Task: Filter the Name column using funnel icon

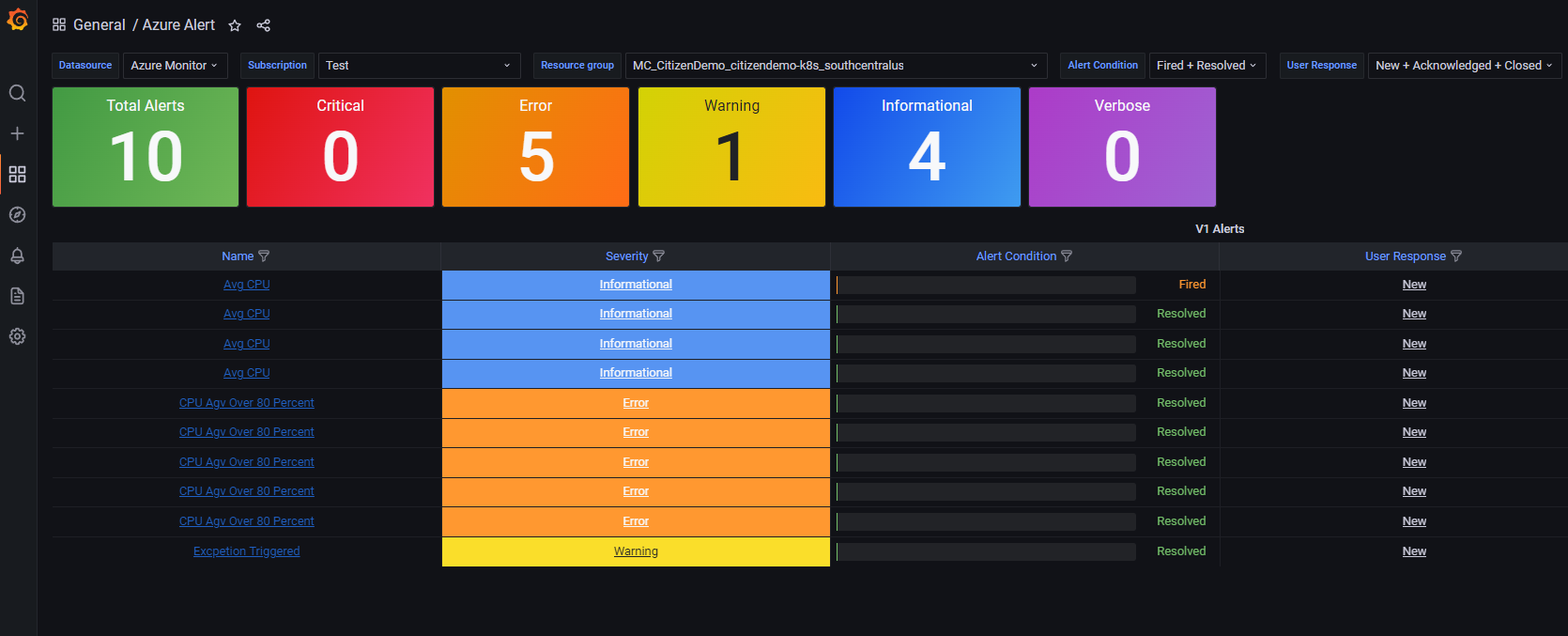Action: (264, 256)
